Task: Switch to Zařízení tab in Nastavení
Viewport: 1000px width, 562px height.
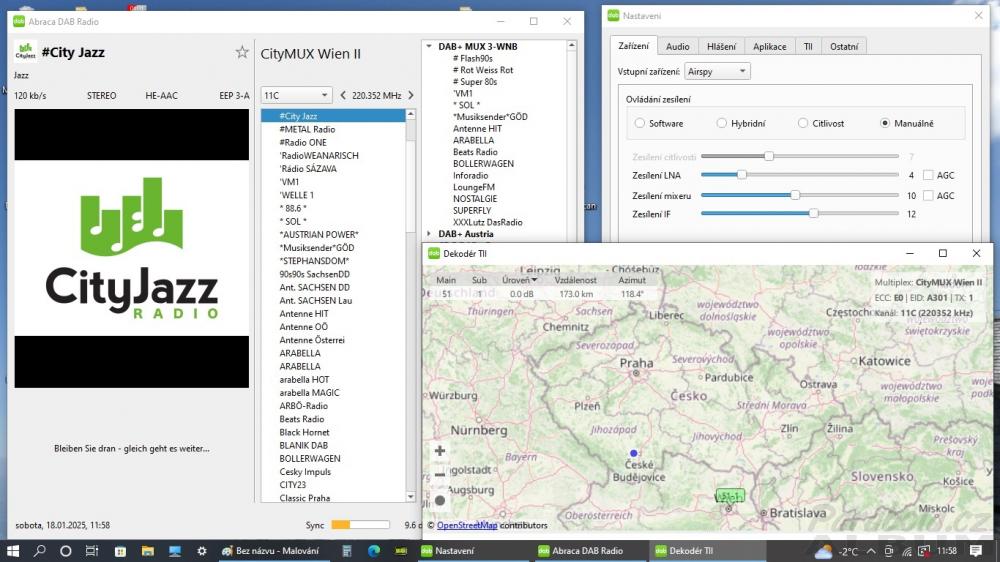Action: 633,46
